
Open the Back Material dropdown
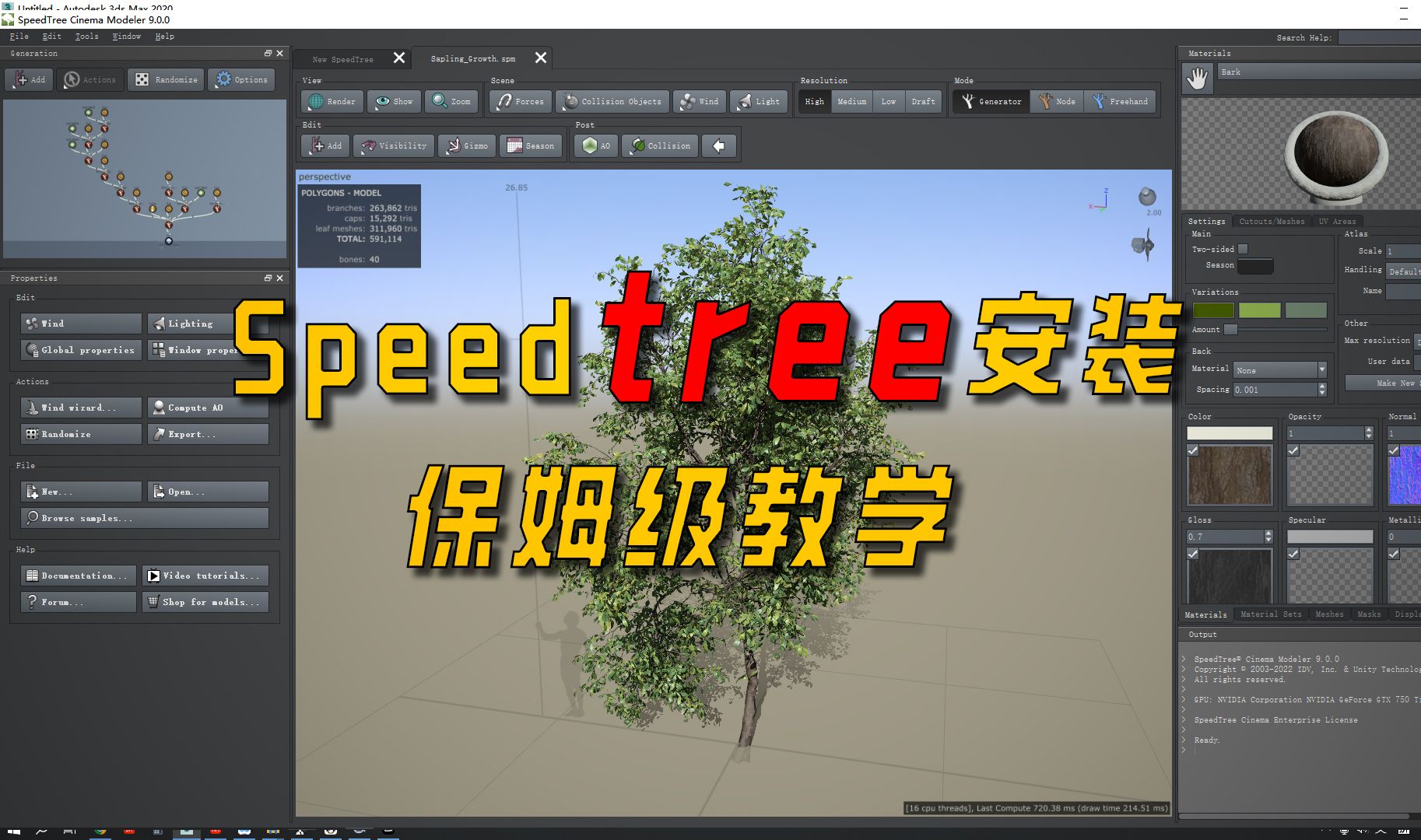point(1280,369)
